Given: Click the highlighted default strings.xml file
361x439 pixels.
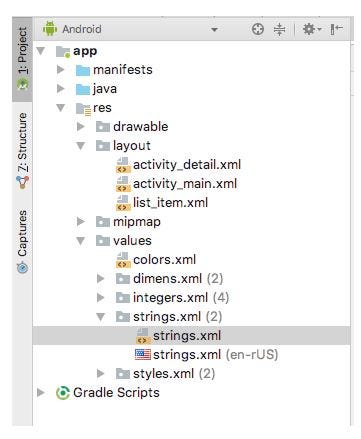Looking at the screenshot, I should (x=192, y=336).
